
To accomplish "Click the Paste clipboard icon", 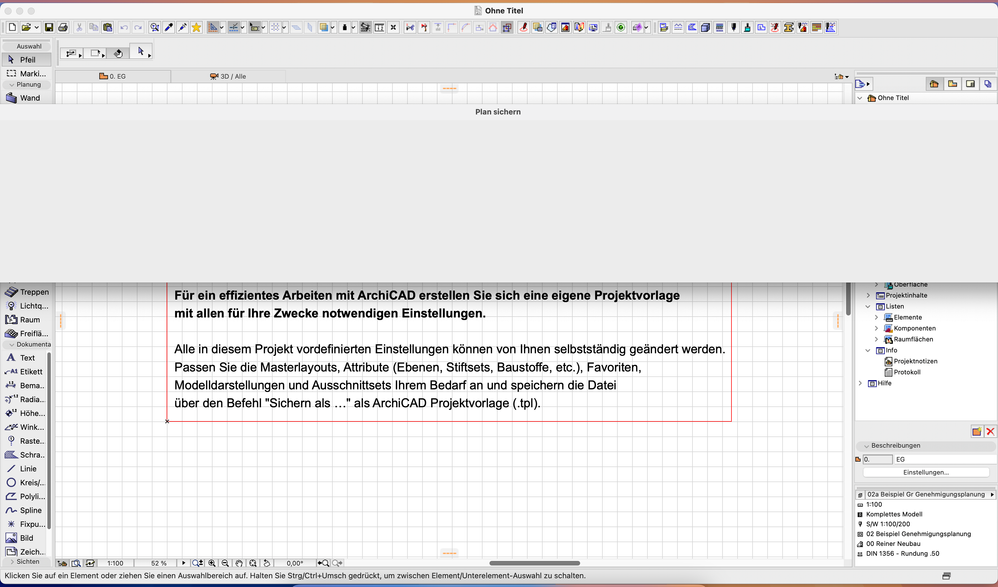I will [x=108, y=27].
